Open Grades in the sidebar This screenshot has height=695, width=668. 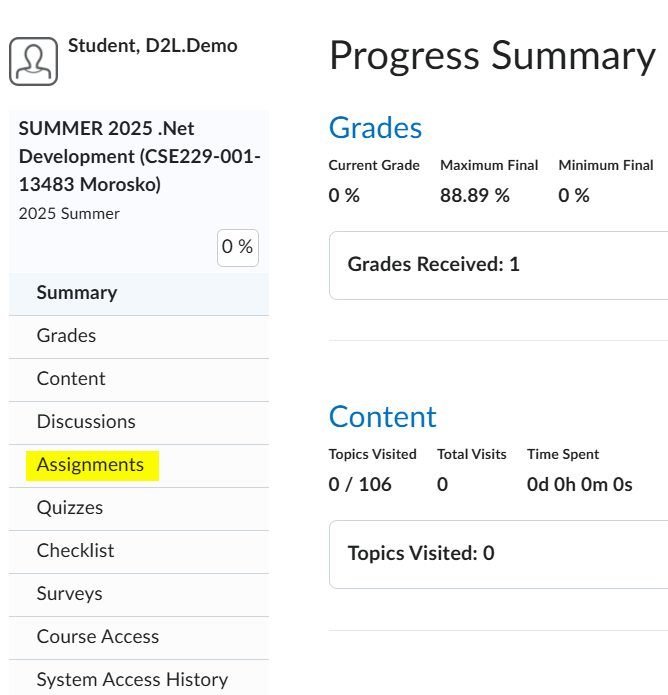point(66,336)
